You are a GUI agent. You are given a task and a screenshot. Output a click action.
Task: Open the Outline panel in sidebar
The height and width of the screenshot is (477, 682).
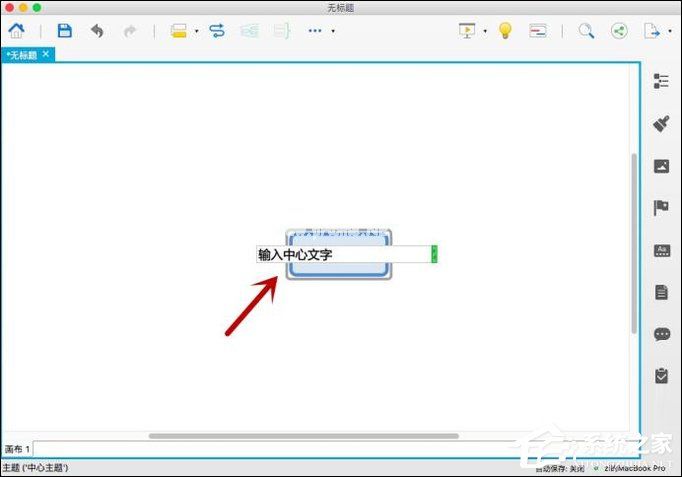[661, 81]
